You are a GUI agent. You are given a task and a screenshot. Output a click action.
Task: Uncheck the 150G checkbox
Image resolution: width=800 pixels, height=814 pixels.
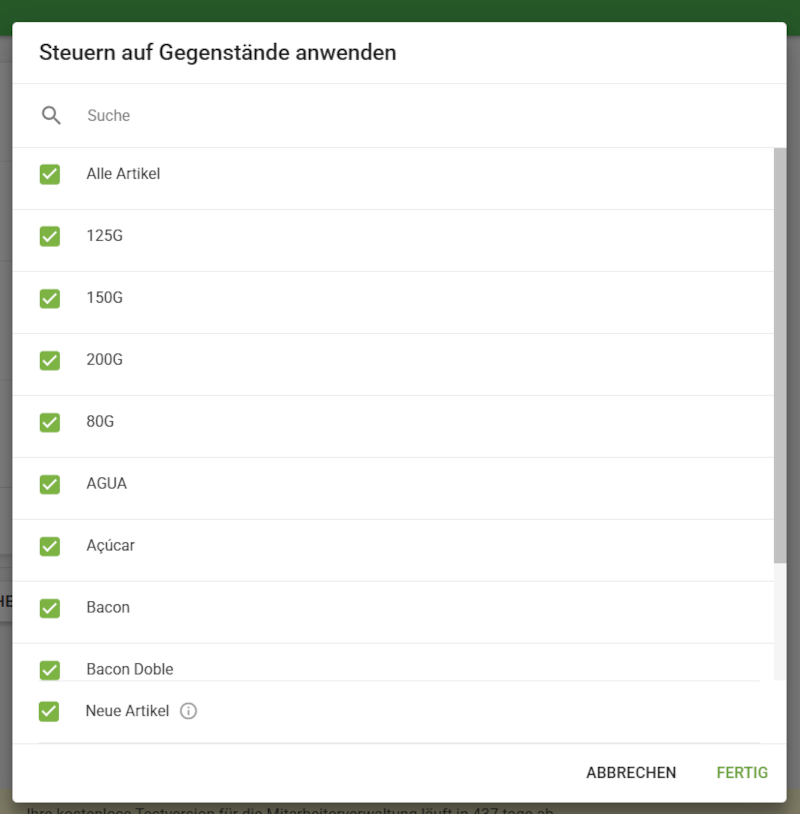click(x=50, y=298)
